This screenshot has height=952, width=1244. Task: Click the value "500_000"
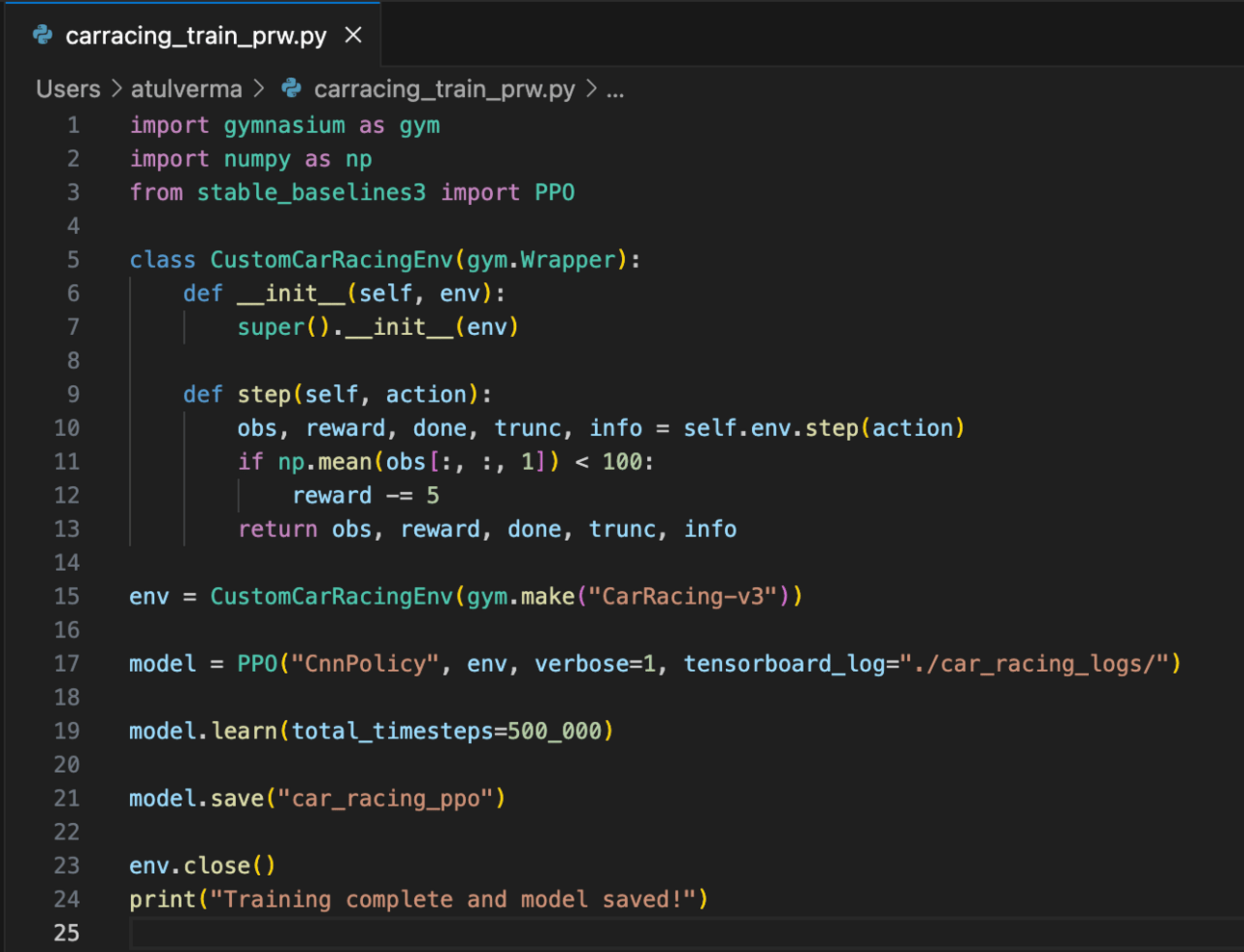(x=555, y=733)
